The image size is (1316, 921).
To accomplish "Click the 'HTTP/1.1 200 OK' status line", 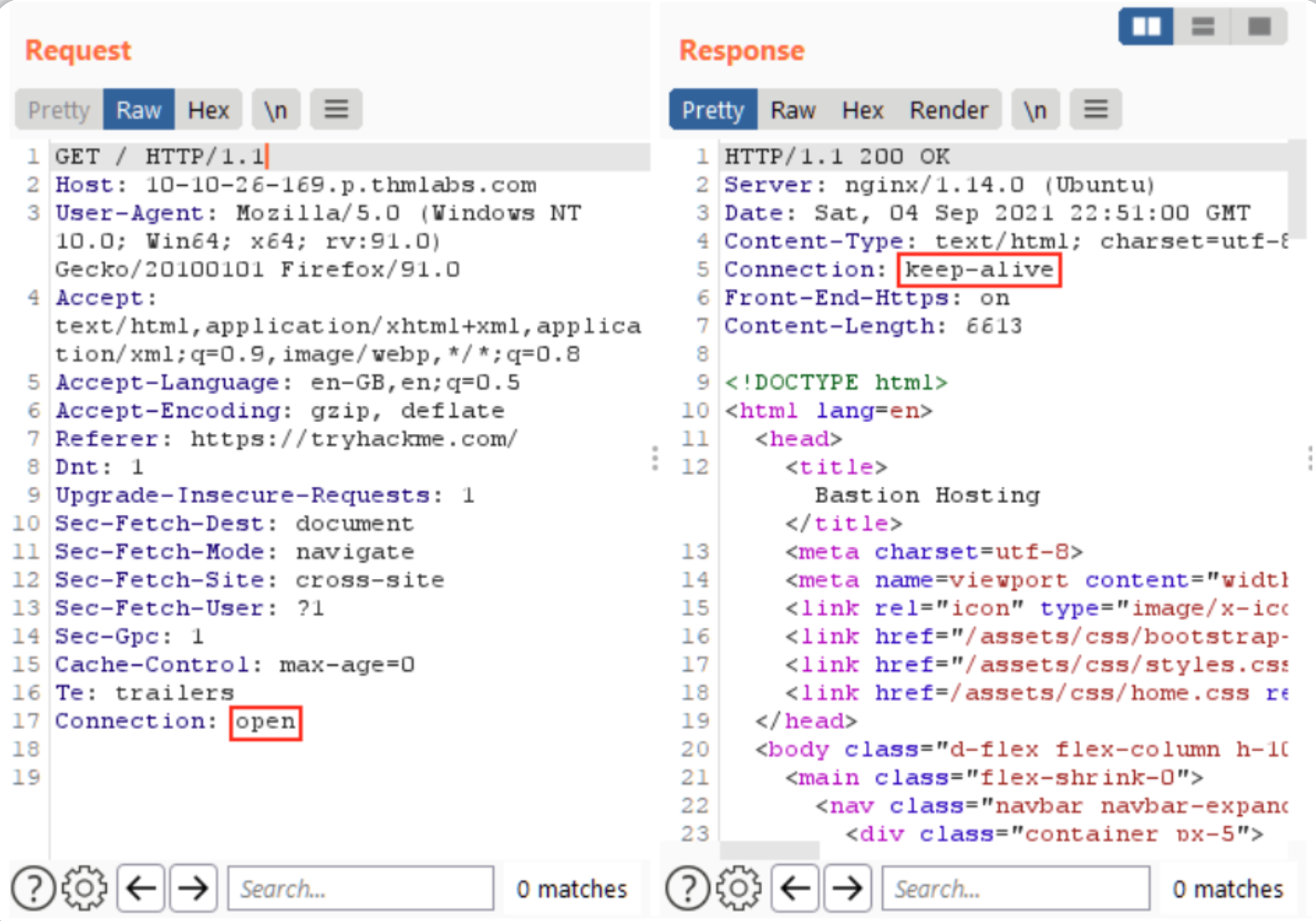I will [837, 156].
